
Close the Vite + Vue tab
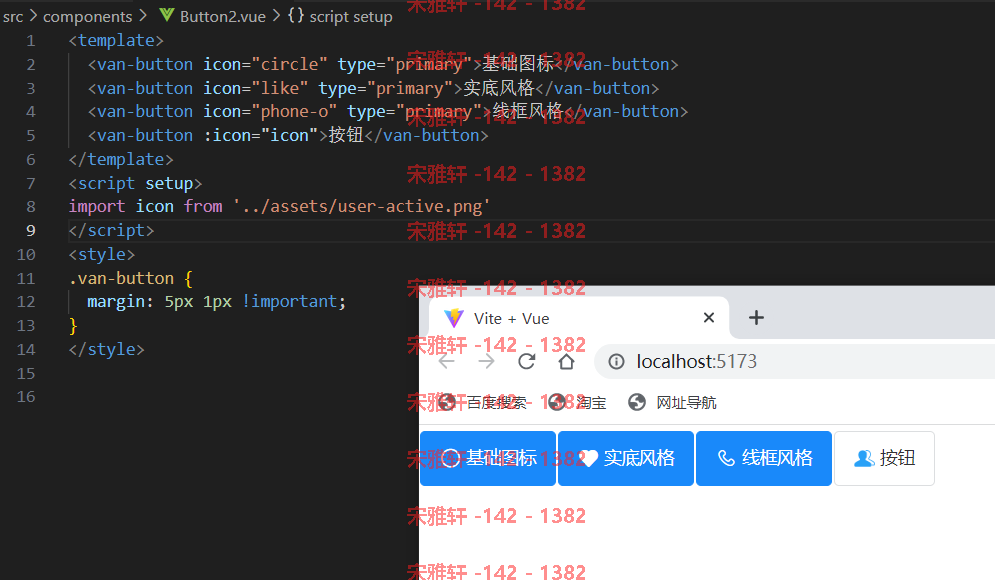pyautogui.click(x=709, y=317)
